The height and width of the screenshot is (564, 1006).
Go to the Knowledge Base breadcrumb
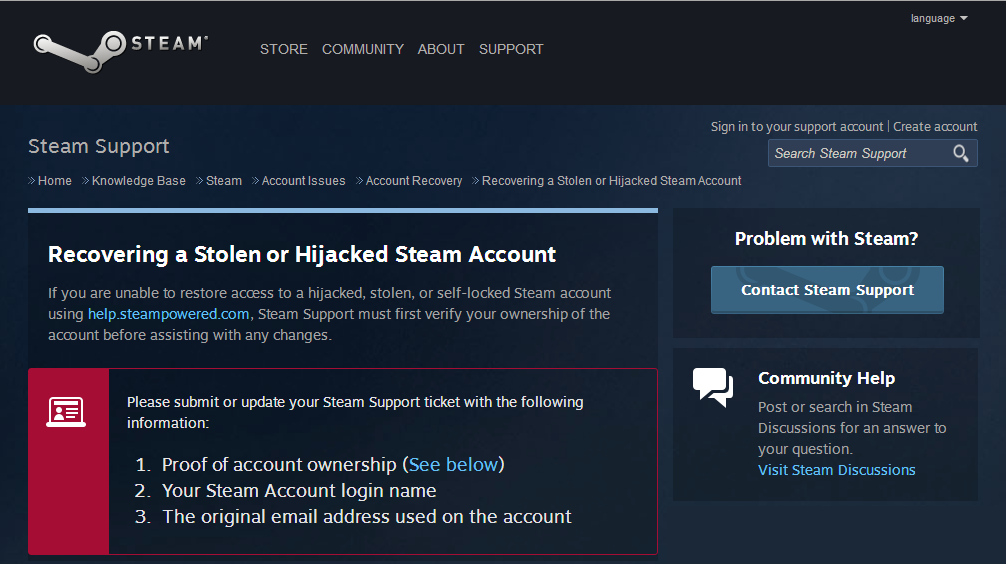coord(139,181)
